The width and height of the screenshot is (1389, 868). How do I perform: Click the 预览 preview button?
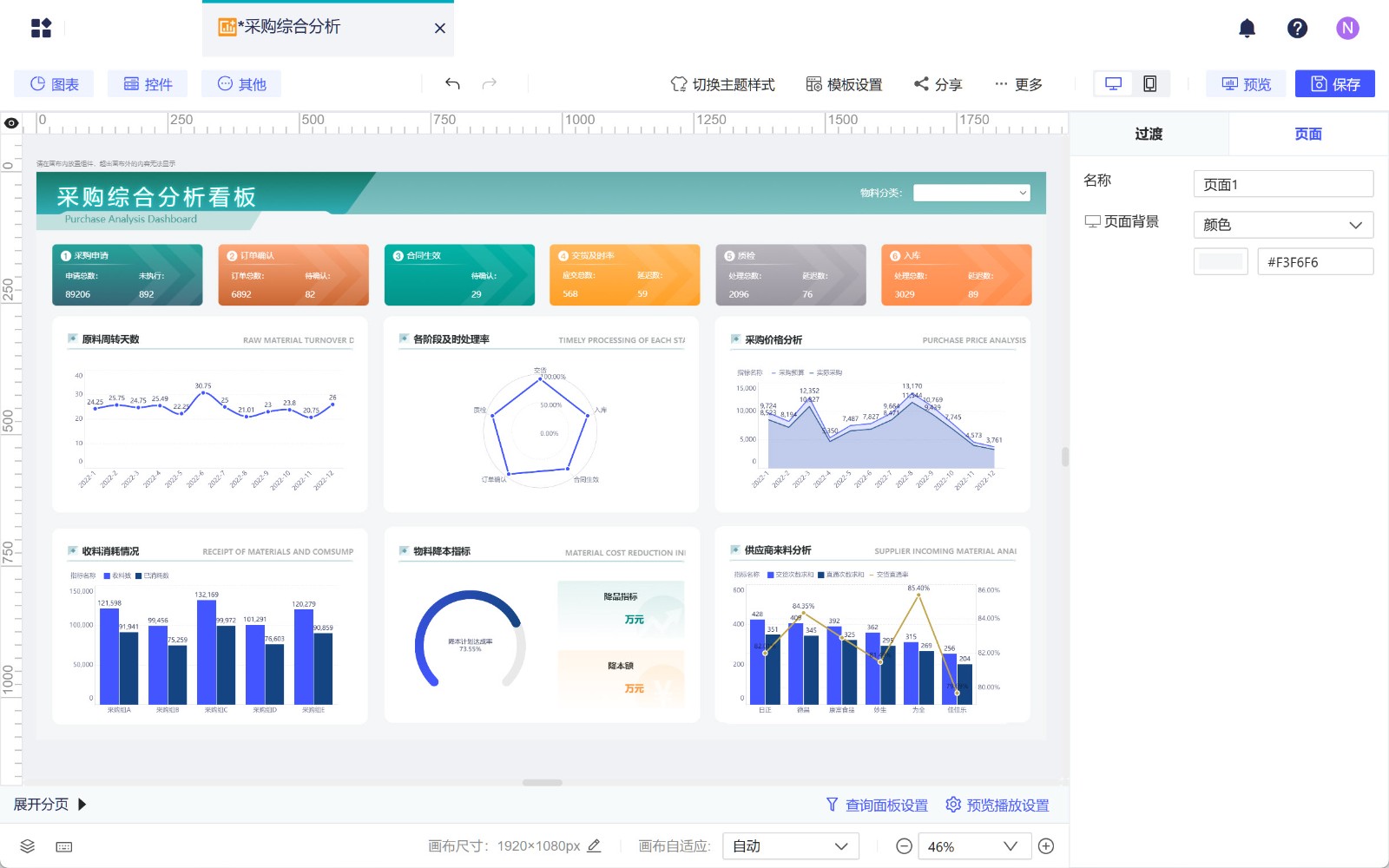[1246, 84]
